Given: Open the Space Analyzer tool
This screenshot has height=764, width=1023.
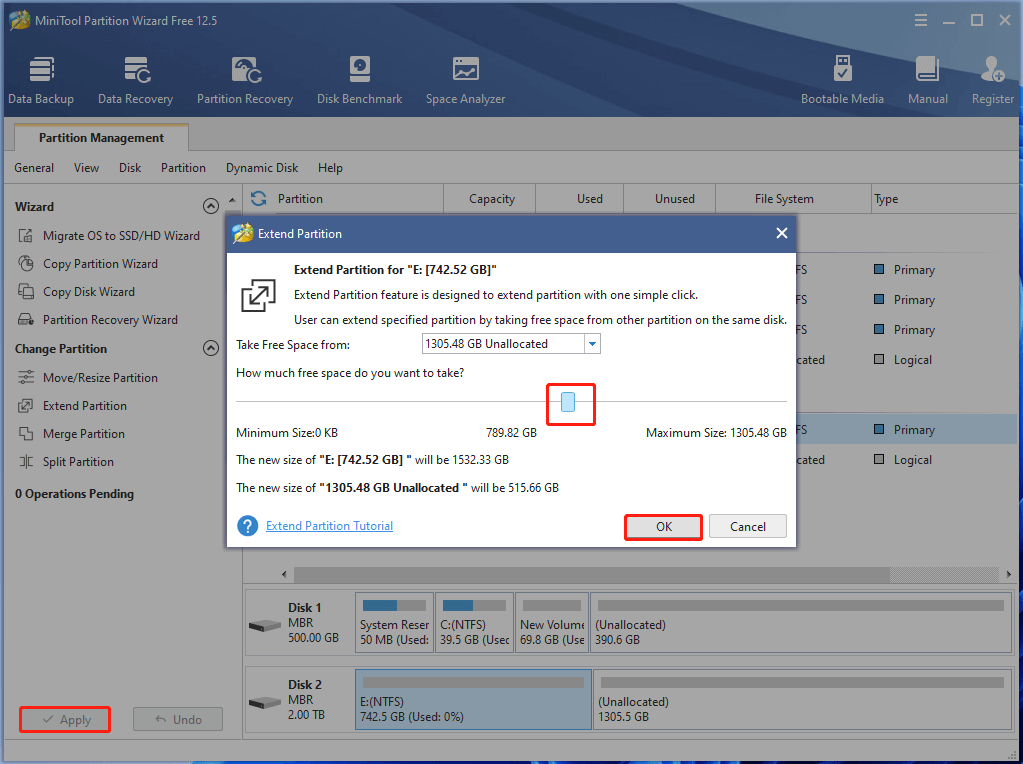Looking at the screenshot, I should point(465,80).
